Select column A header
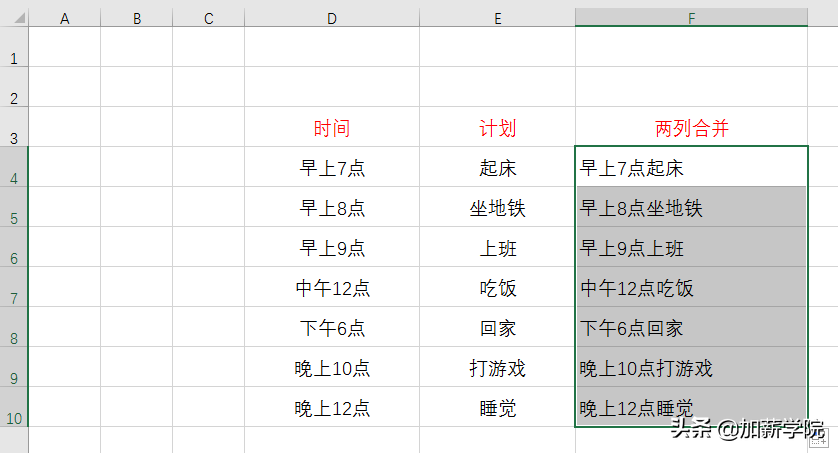 pyautogui.click(x=65, y=19)
